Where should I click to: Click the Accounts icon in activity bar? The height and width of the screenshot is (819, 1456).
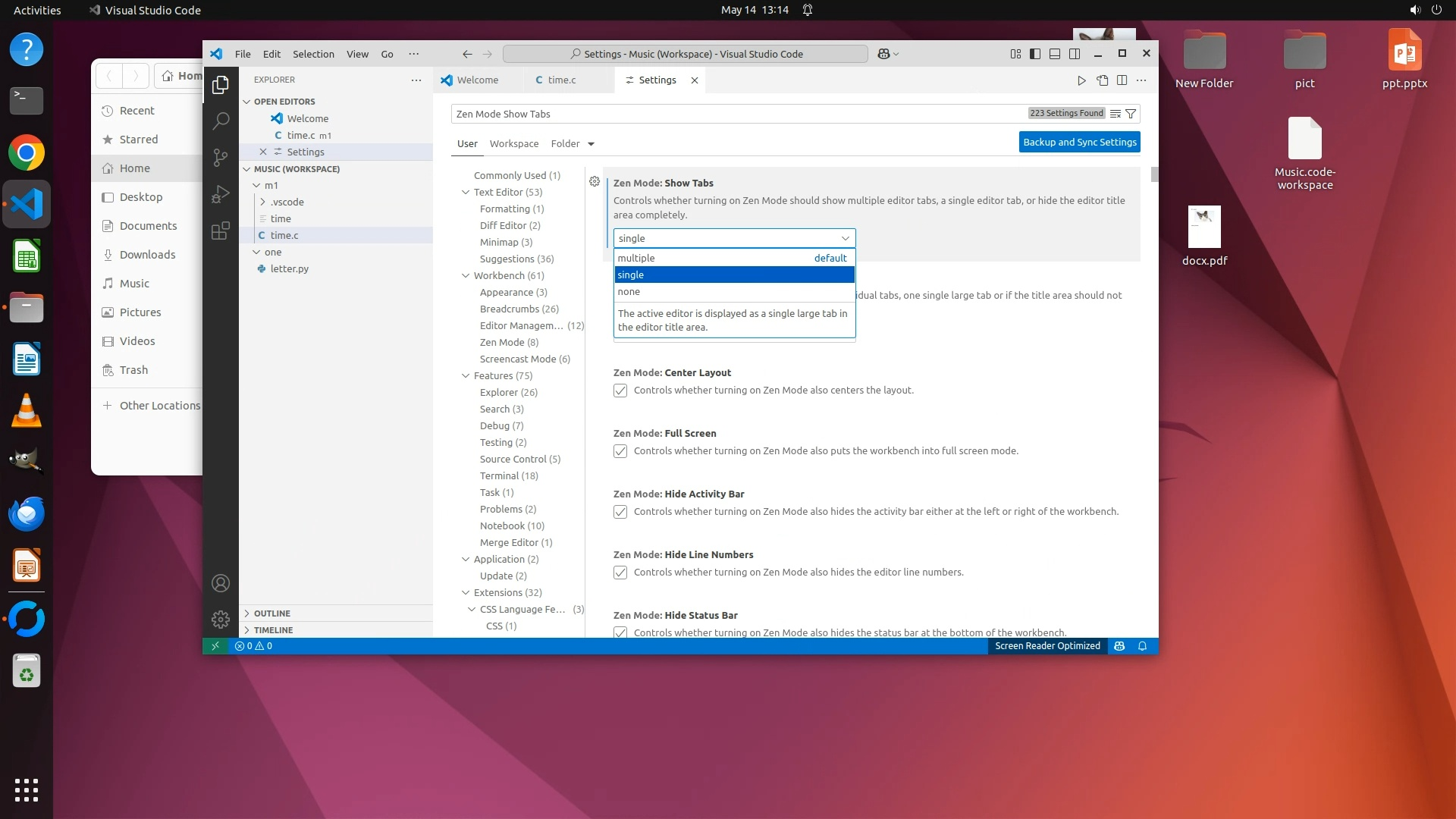[220, 583]
